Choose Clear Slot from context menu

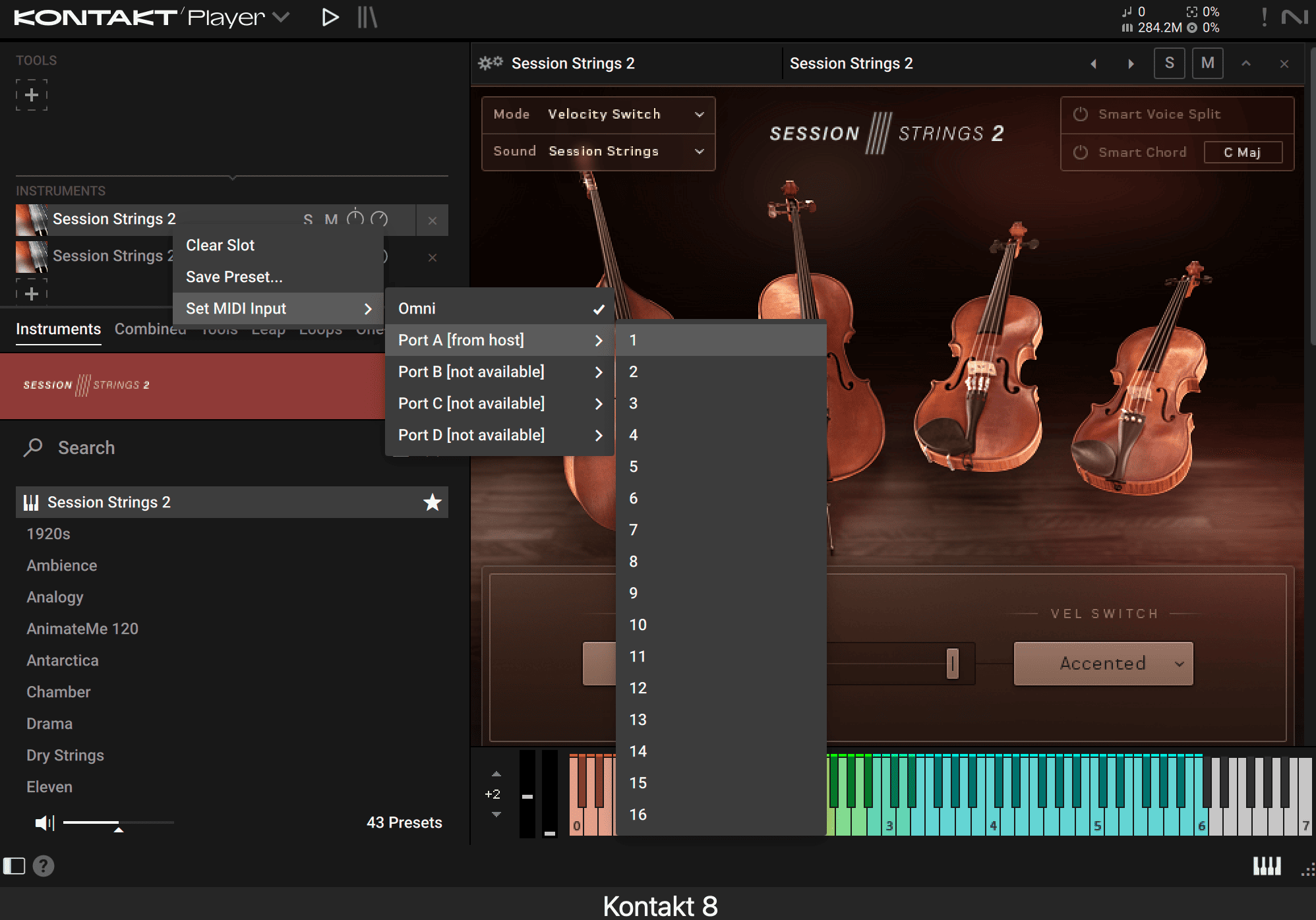pos(278,245)
